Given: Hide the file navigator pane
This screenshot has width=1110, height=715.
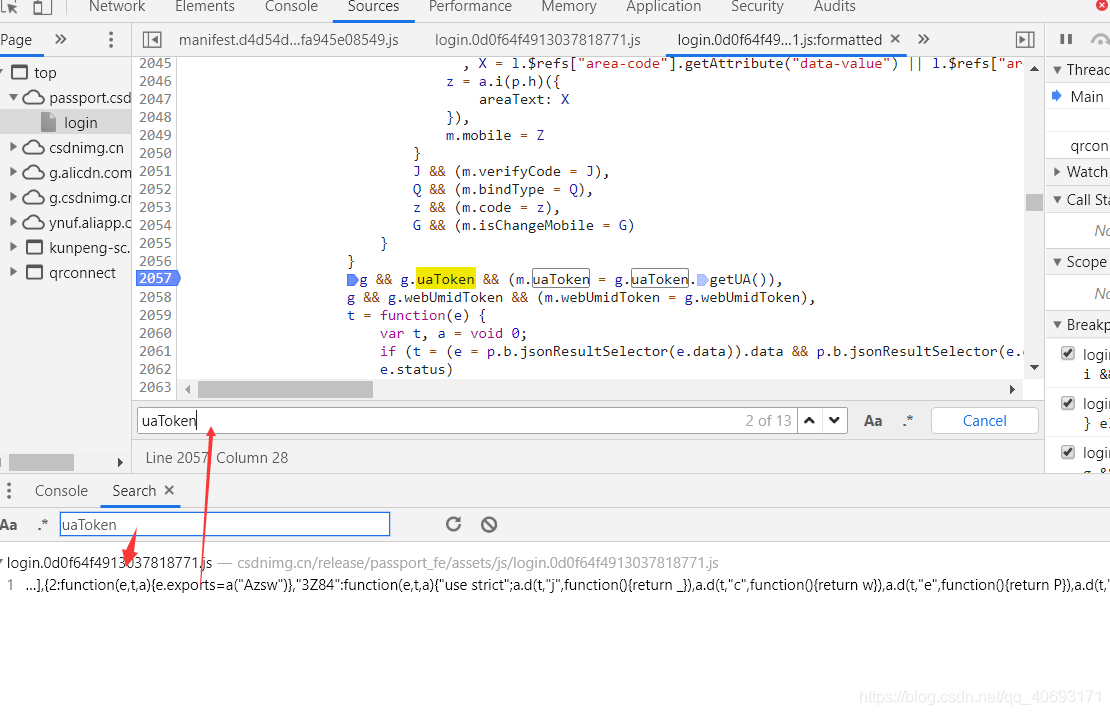Looking at the screenshot, I should [x=152, y=40].
